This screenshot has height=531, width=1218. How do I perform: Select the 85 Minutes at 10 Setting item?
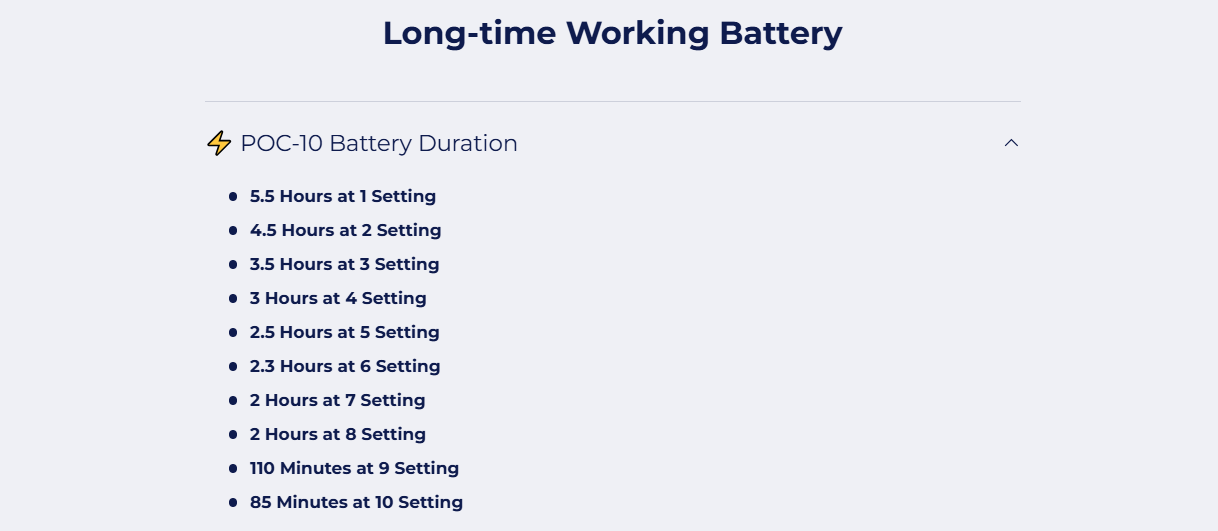[x=356, y=502]
